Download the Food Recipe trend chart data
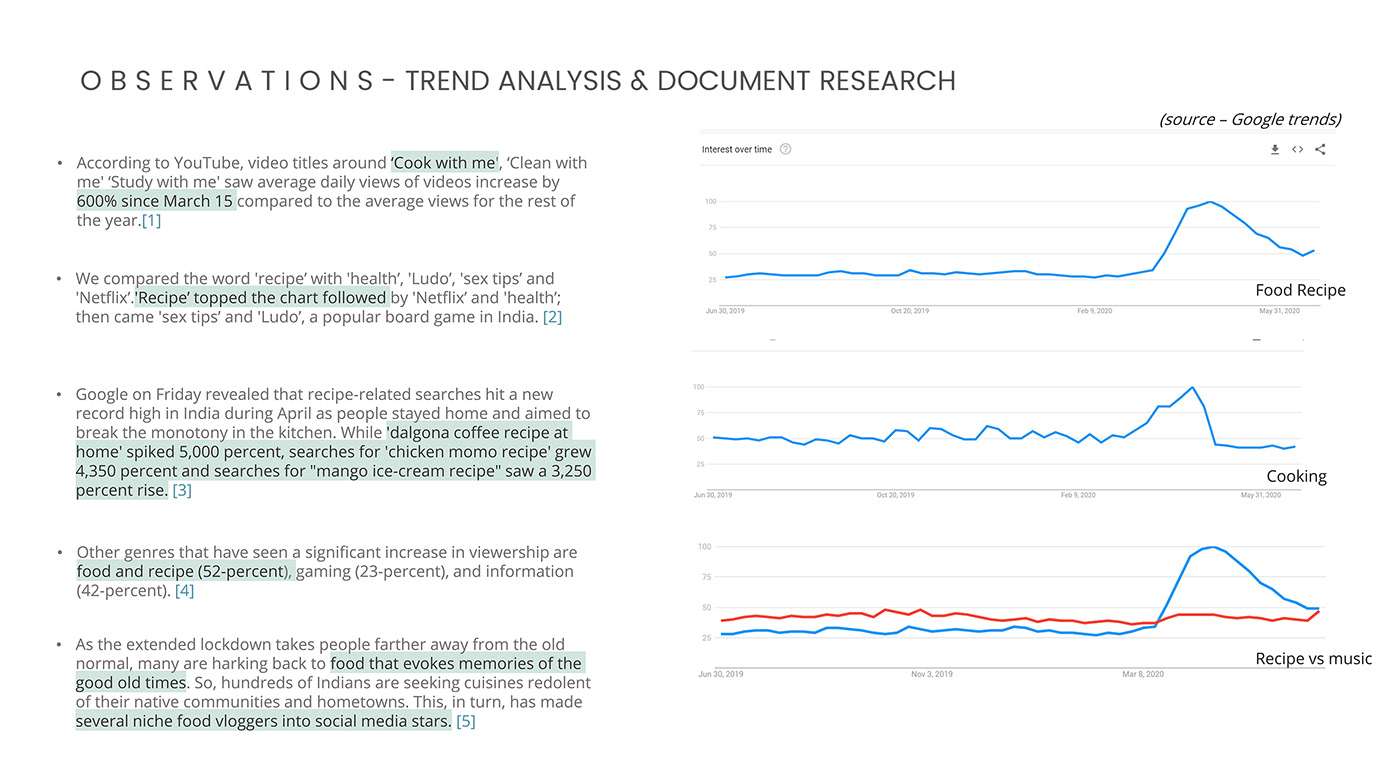The height and width of the screenshot is (784, 1400). click(1275, 150)
